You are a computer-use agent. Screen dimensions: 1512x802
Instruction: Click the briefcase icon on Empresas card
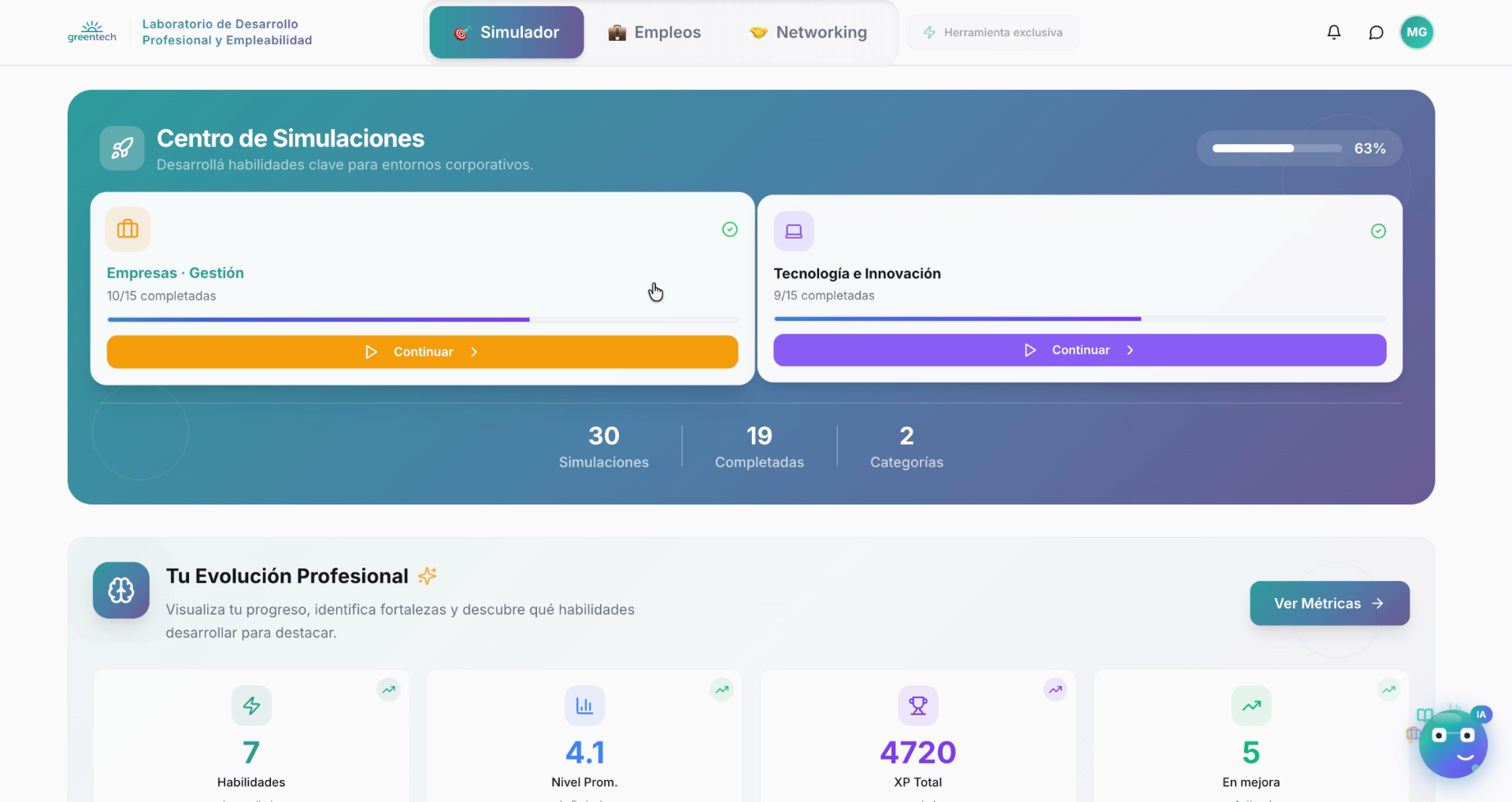(128, 229)
